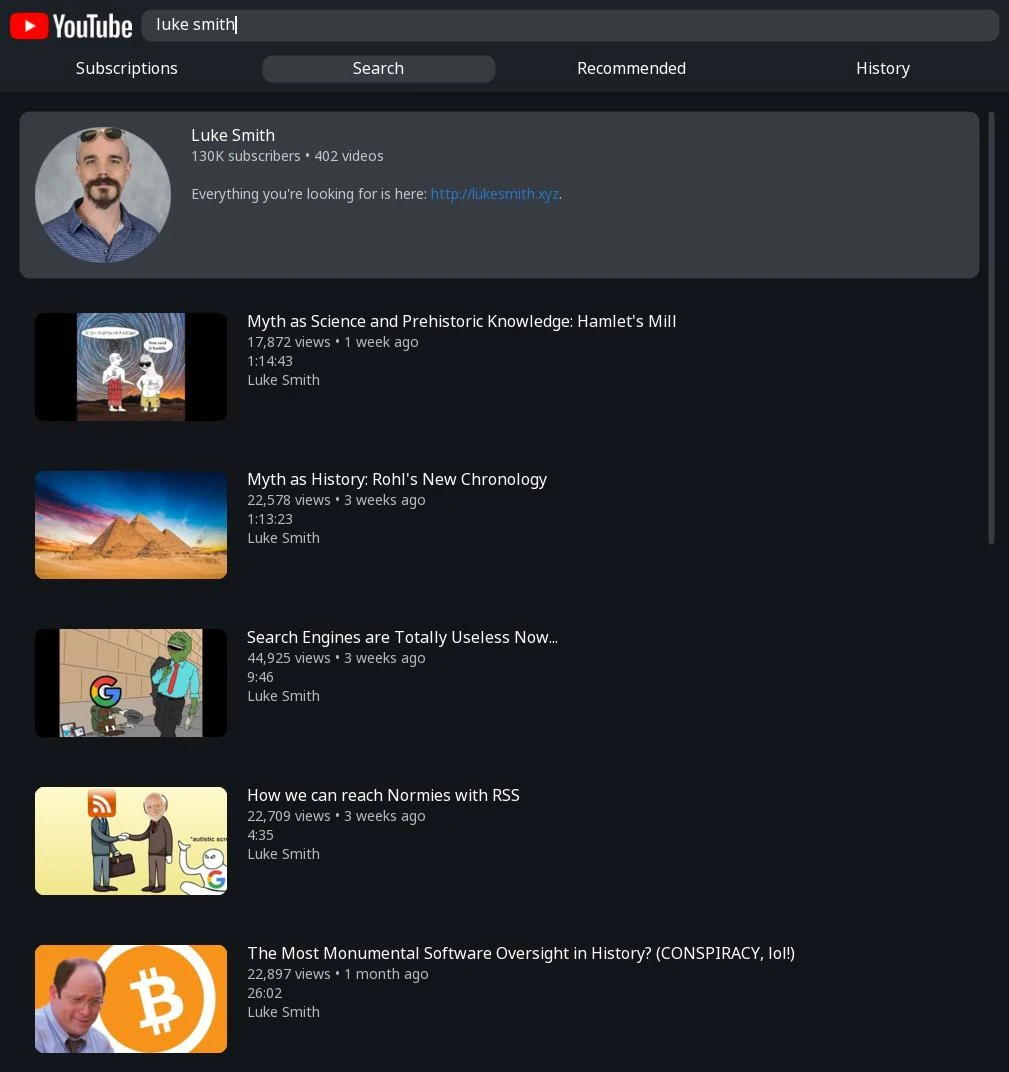Click Luke Smith under the Rohl's Chronology video
1009x1072 pixels.
pos(283,538)
